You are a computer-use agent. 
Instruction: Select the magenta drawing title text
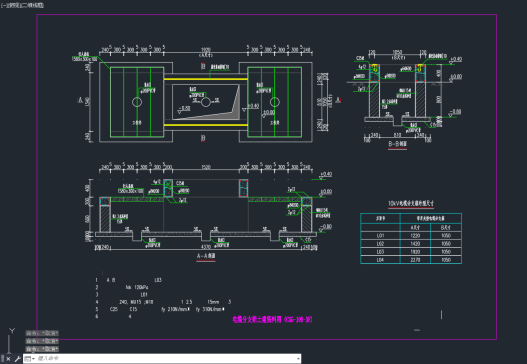(x=272, y=319)
